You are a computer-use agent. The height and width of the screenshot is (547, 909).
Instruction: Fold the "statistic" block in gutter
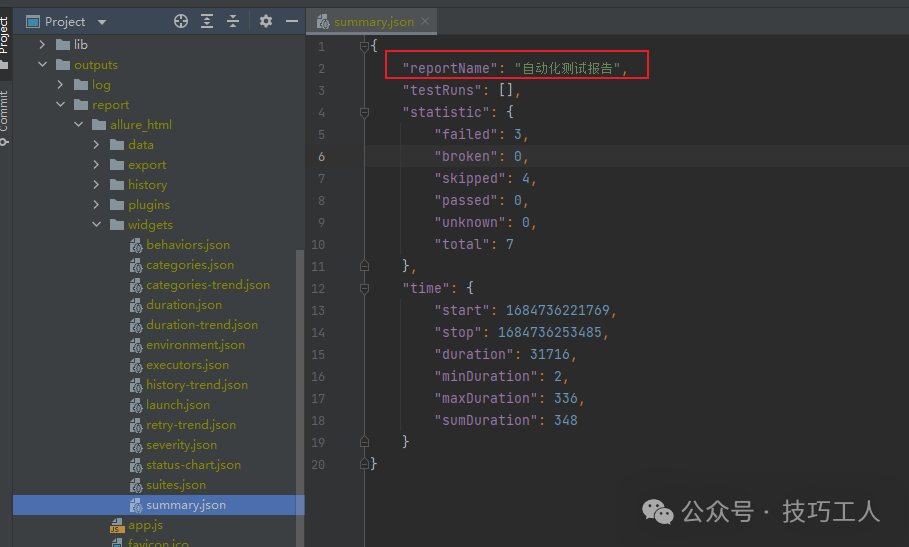365,112
